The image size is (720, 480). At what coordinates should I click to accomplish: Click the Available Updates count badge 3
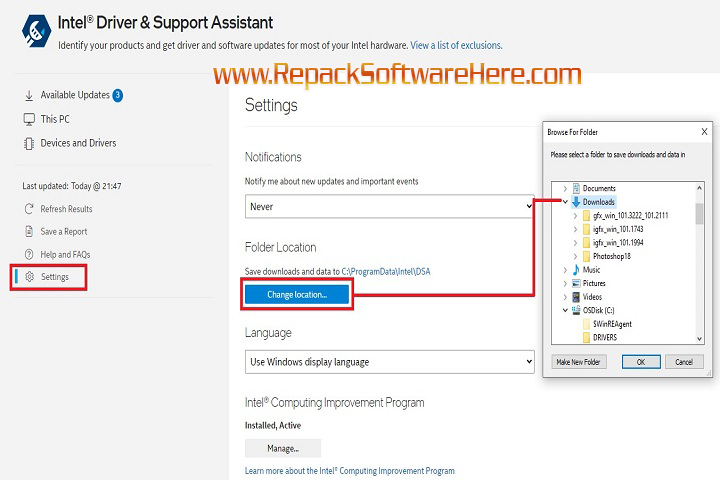coord(118,95)
